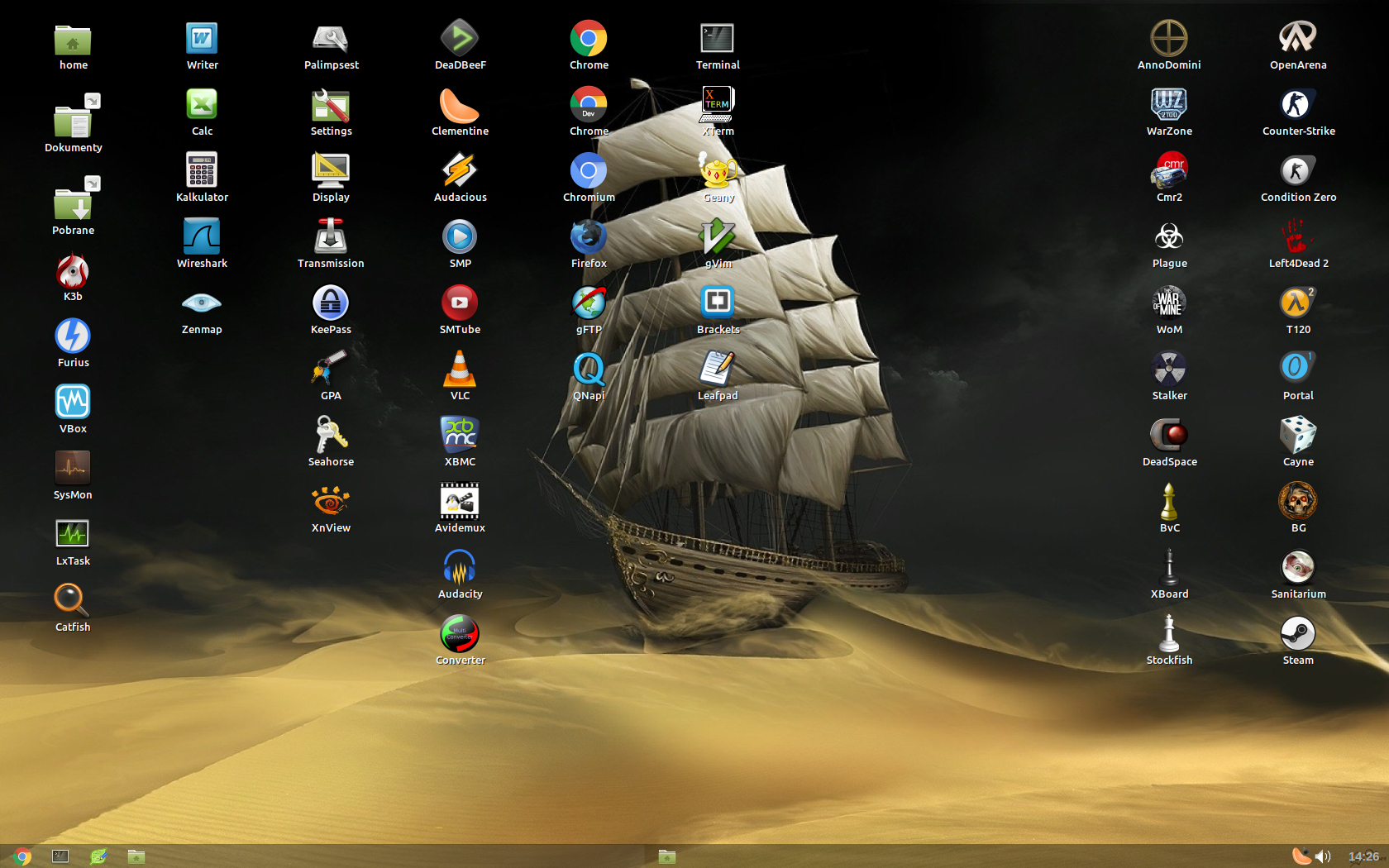1389x868 pixels.
Task: Open KeePass password manager
Action: tap(331, 303)
